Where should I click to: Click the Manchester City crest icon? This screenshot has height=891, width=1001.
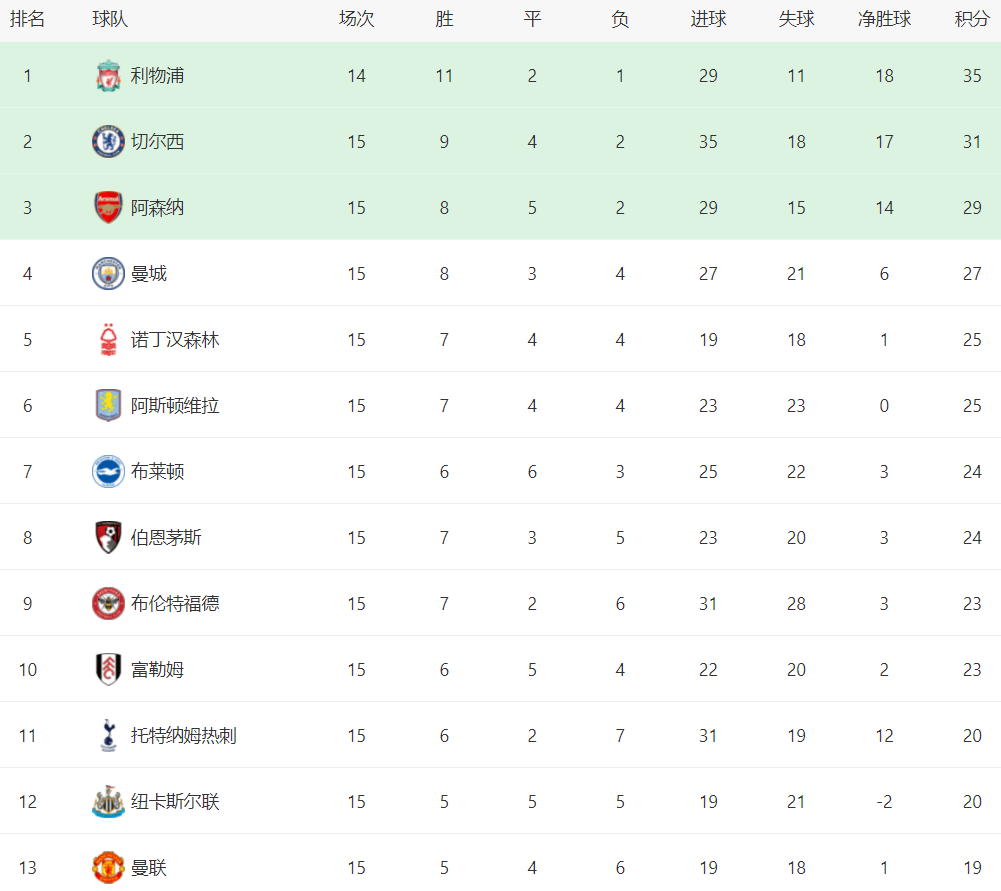pyautogui.click(x=109, y=273)
